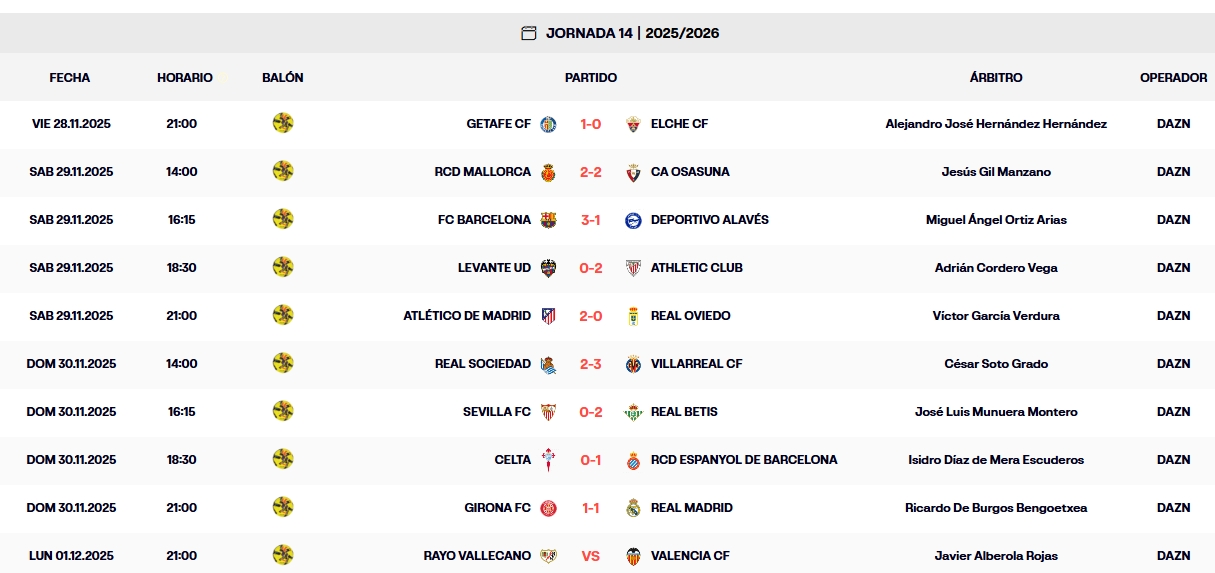Click the Real Madrid club crest
This screenshot has height=573, width=1215.
click(x=633, y=508)
